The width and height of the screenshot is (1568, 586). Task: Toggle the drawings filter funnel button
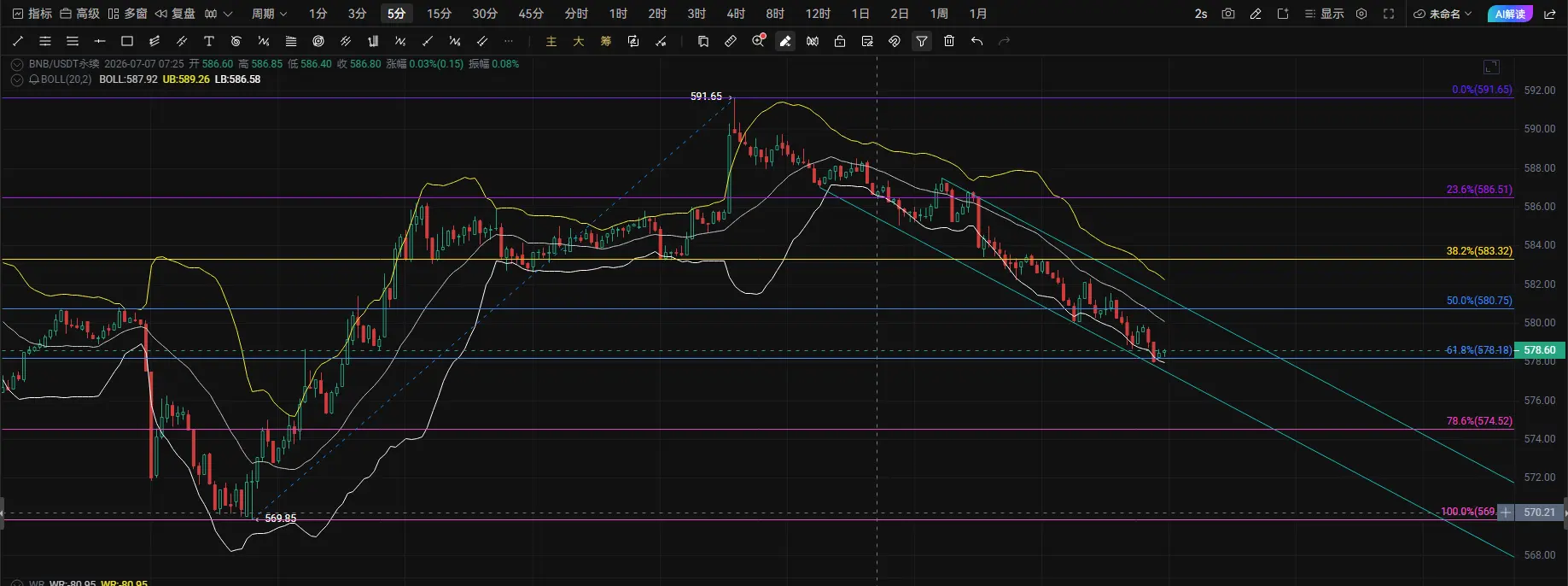[922, 41]
